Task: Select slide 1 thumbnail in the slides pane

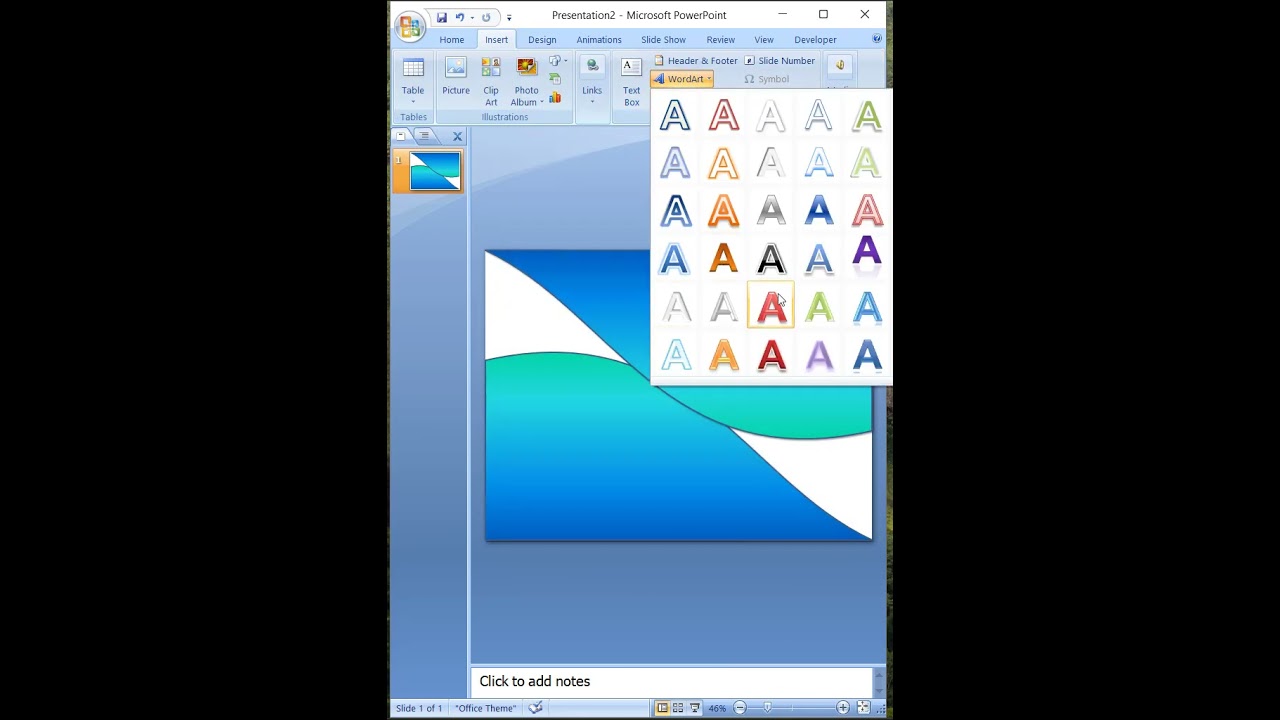Action: click(x=435, y=171)
